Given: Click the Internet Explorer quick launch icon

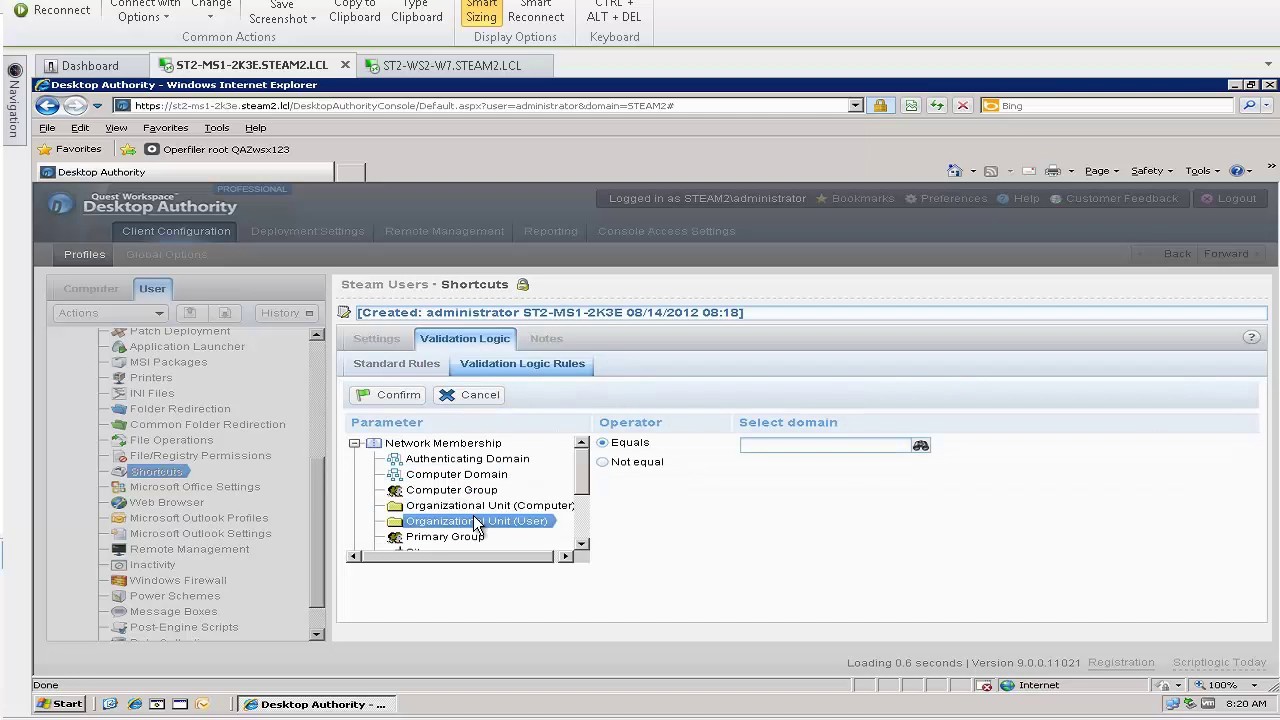Looking at the screenshot, I should pyautogui.click(x=134, y=704).
